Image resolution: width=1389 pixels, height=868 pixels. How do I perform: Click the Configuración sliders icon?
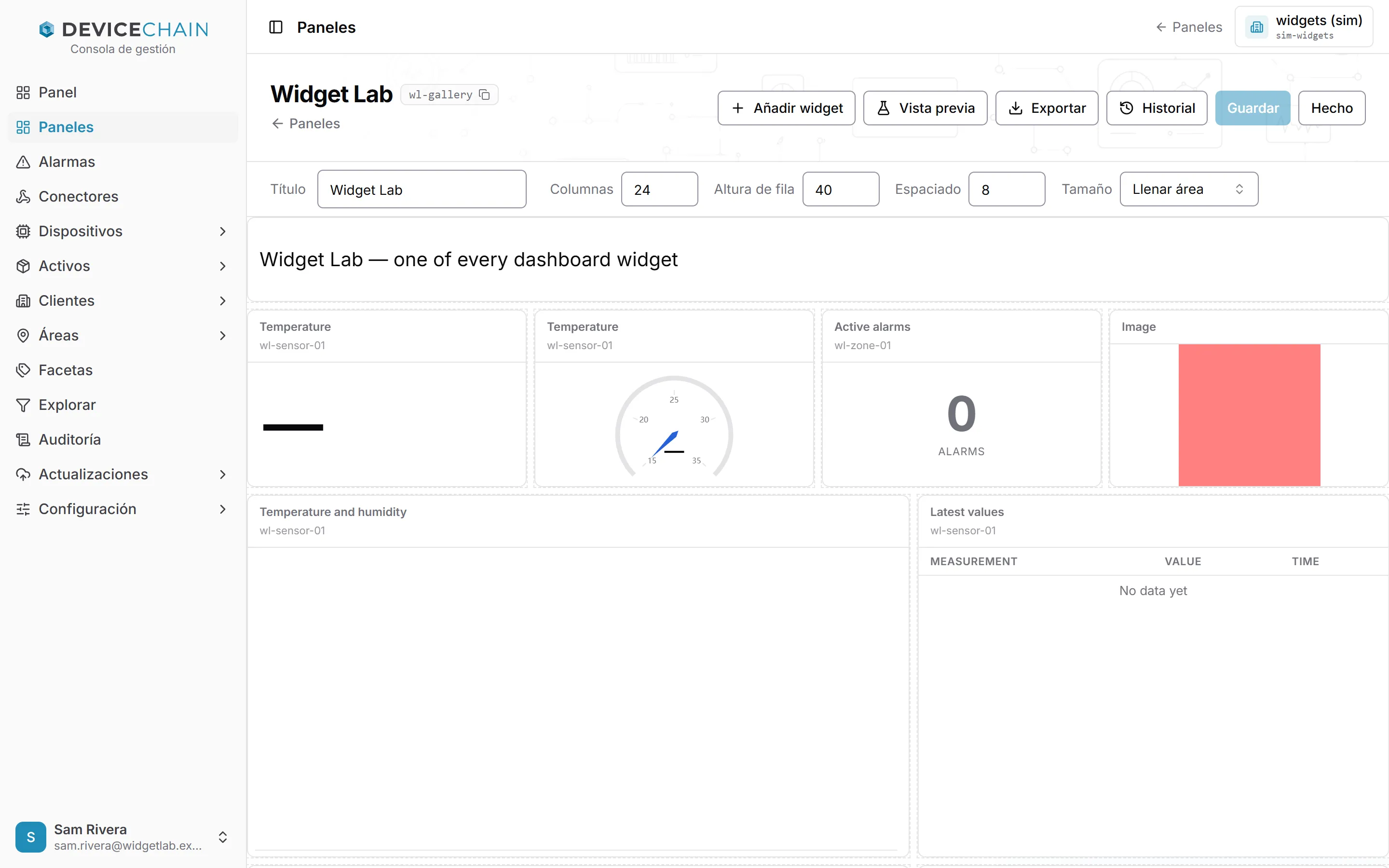(23, 509)
